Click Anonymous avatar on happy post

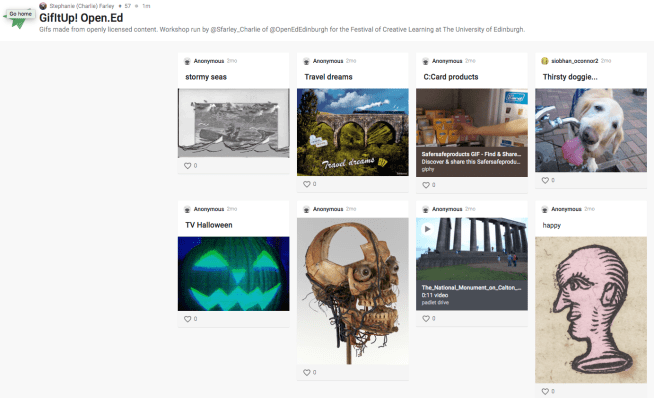click(545, 209)
